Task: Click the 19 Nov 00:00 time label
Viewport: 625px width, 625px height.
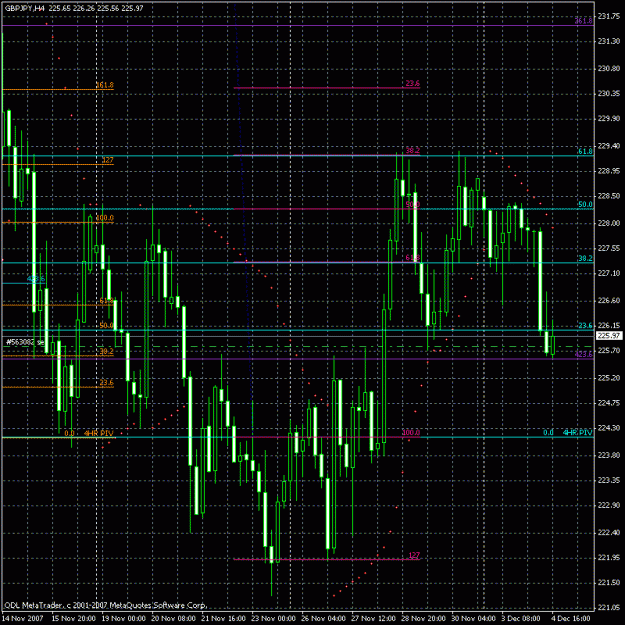Action: (x=124, y=619)
